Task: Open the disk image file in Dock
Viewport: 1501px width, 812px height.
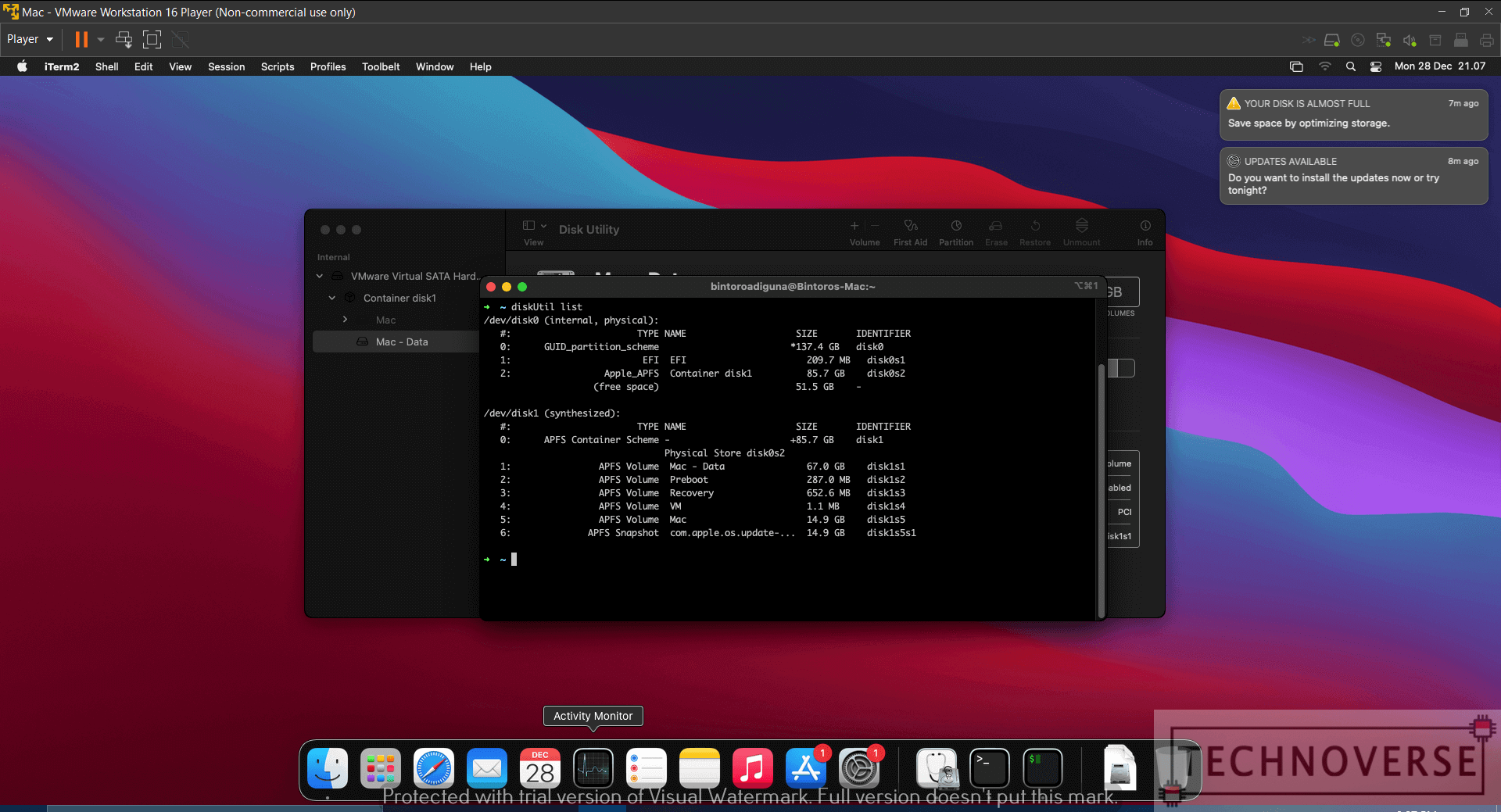Action: tap(1119, 768)
